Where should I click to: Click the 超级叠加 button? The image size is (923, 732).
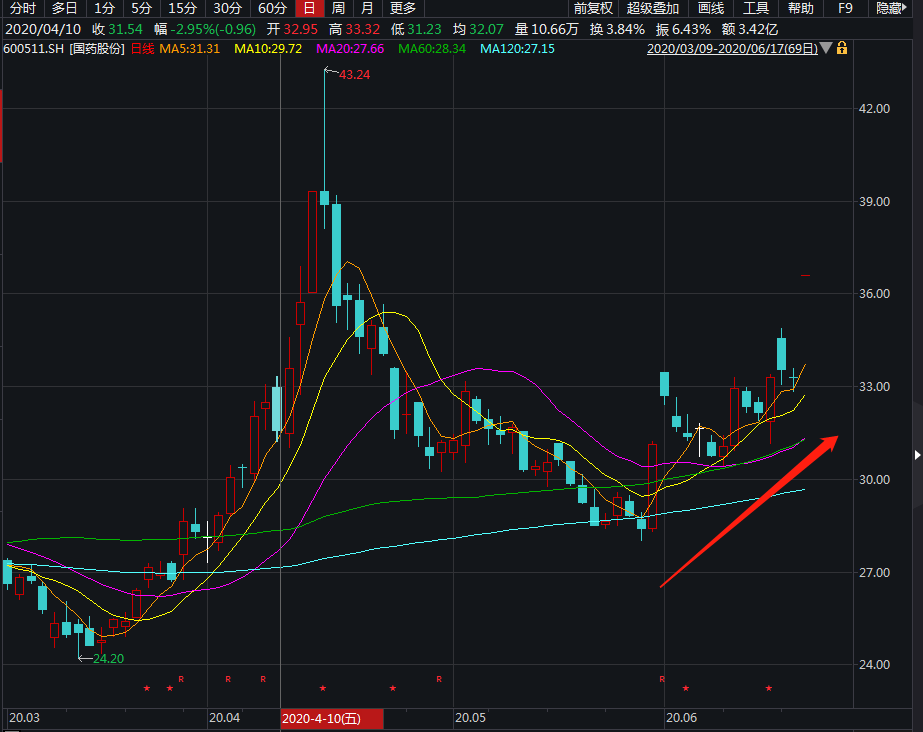(653, 8)
